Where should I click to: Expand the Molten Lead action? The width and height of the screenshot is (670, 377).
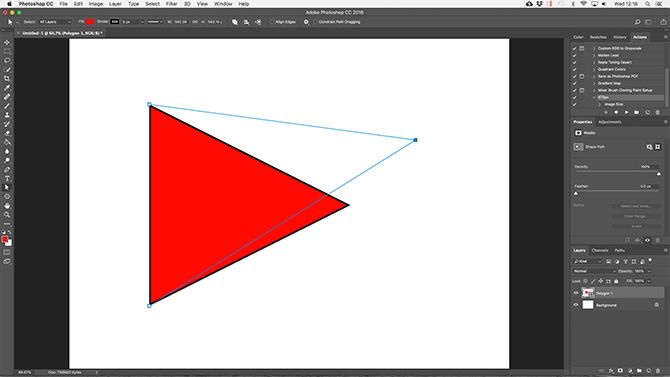point(594,55)
